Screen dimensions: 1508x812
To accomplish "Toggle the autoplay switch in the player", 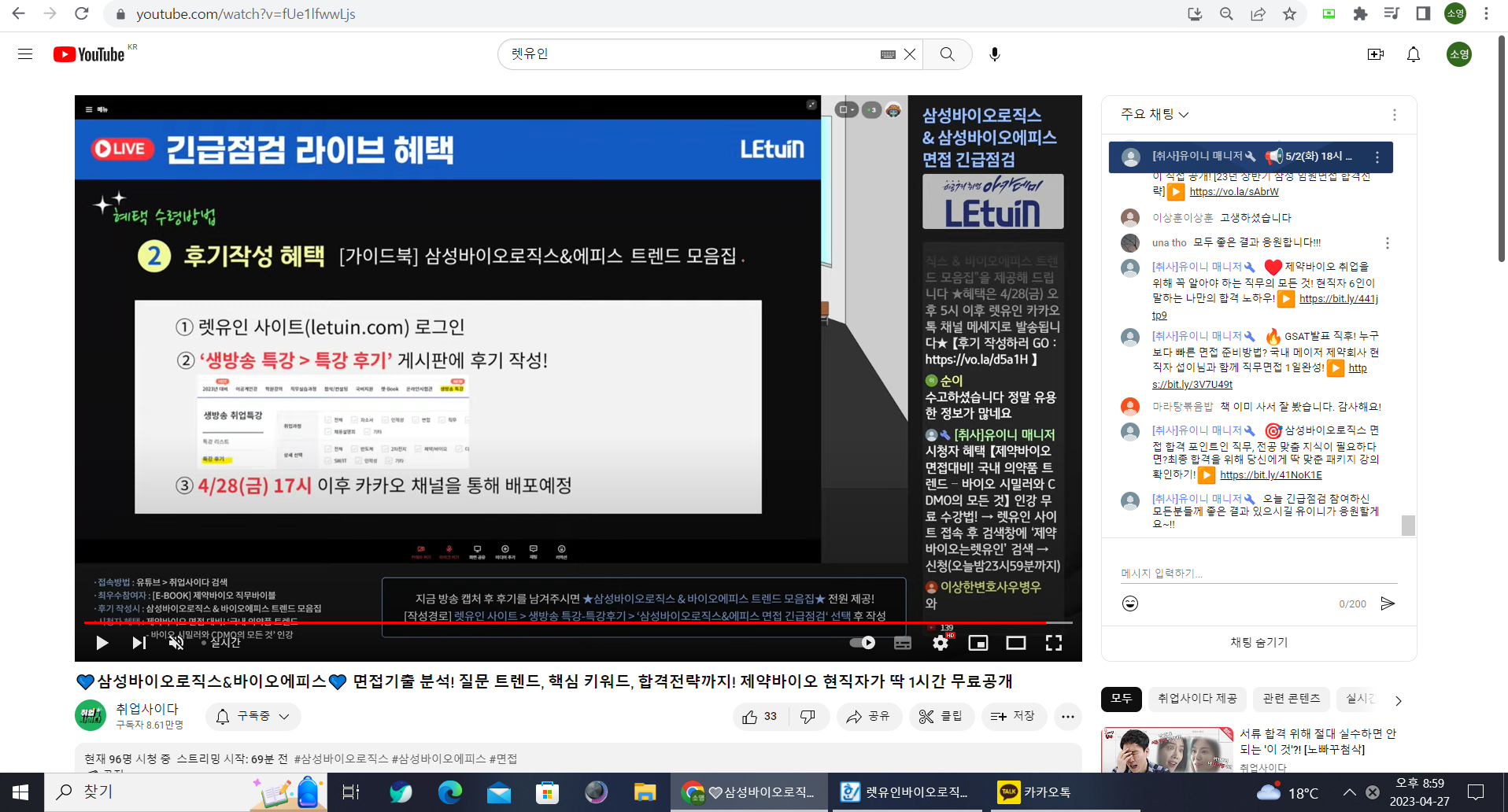I will (x=863, y=643).
